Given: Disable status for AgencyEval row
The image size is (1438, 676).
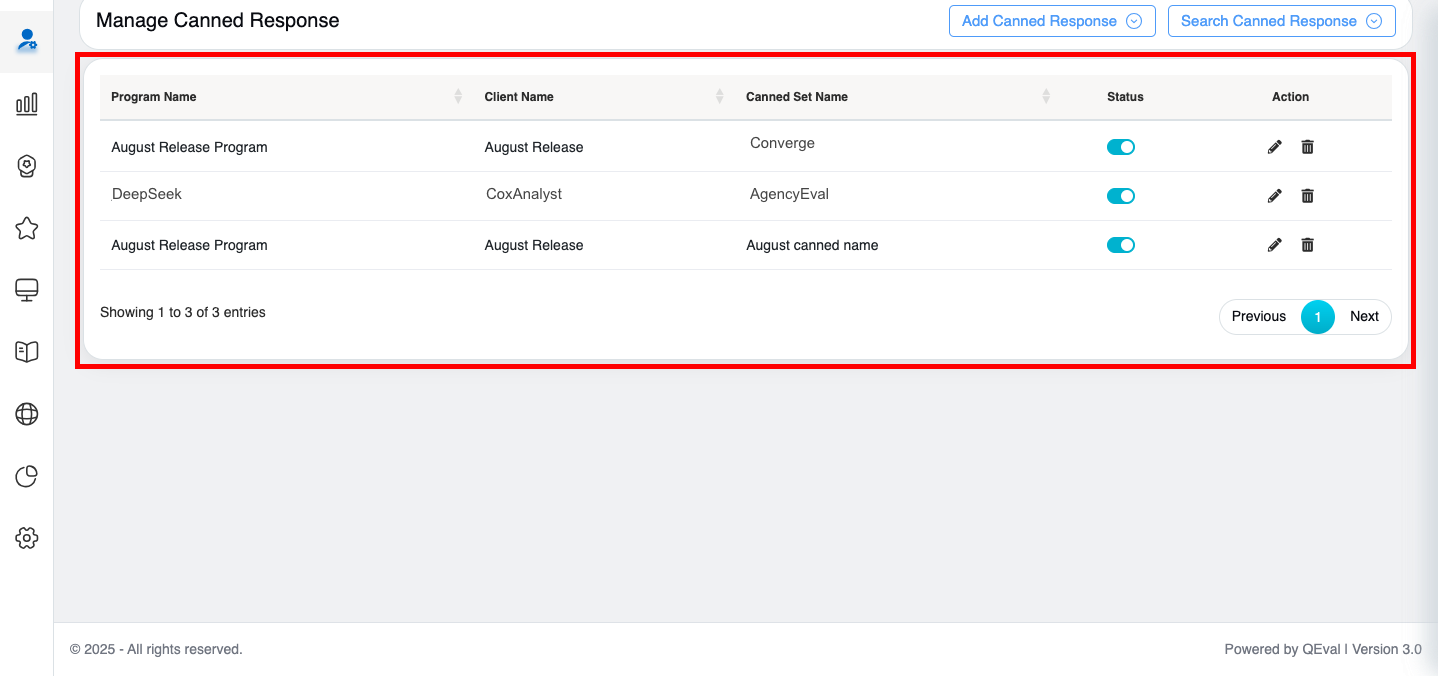Looking at the screenshot, I should click(x=1120, y=196).
